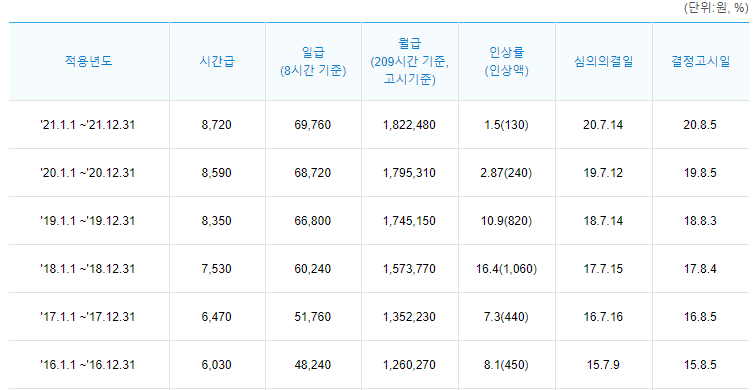Image resolution: width=753 pixels, height=390 pixels.
Task: Select increase rate 2.87(240)
Action: pyautogui.click(x=507, y=173)
